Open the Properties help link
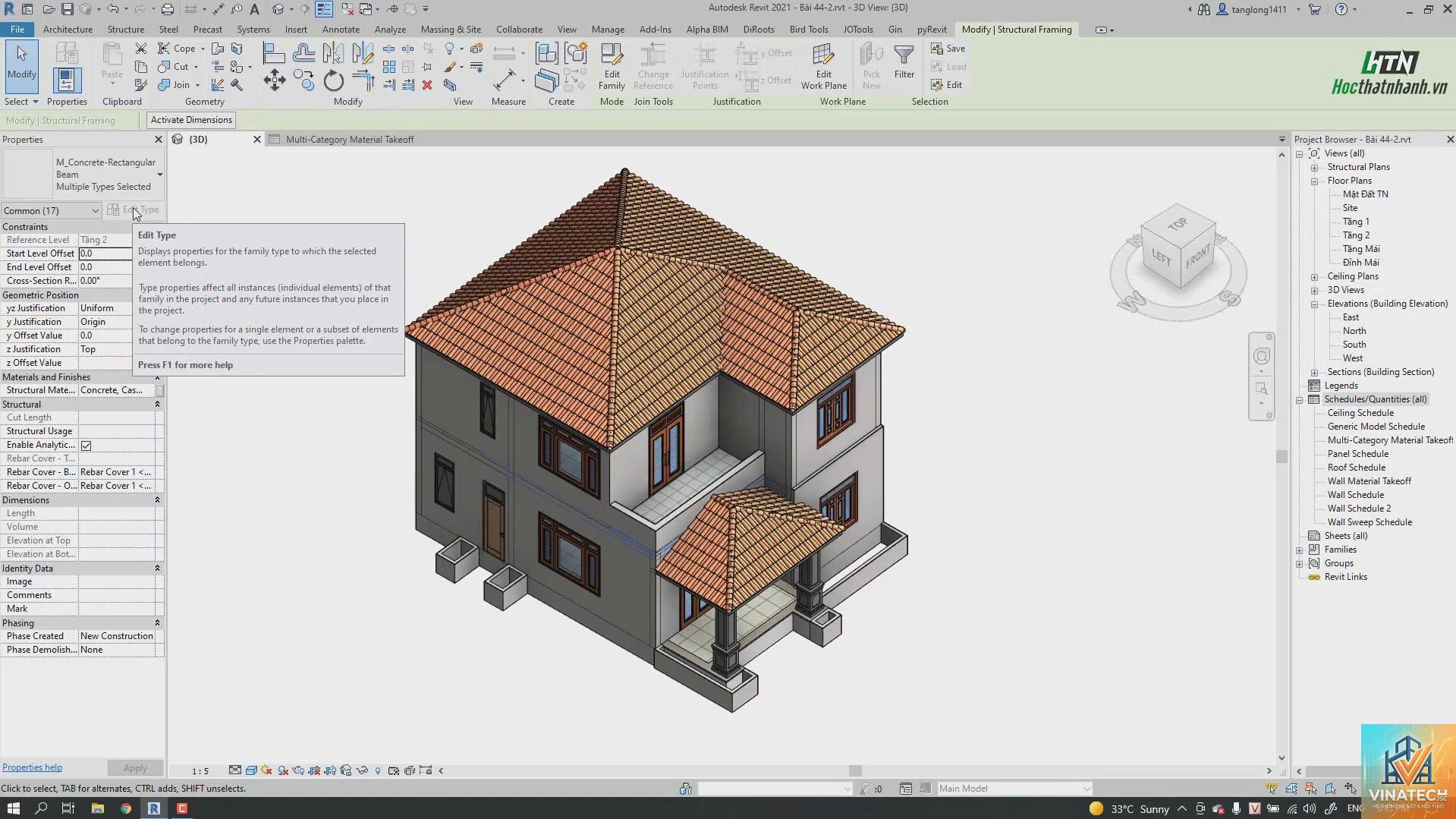 (32, 767)
